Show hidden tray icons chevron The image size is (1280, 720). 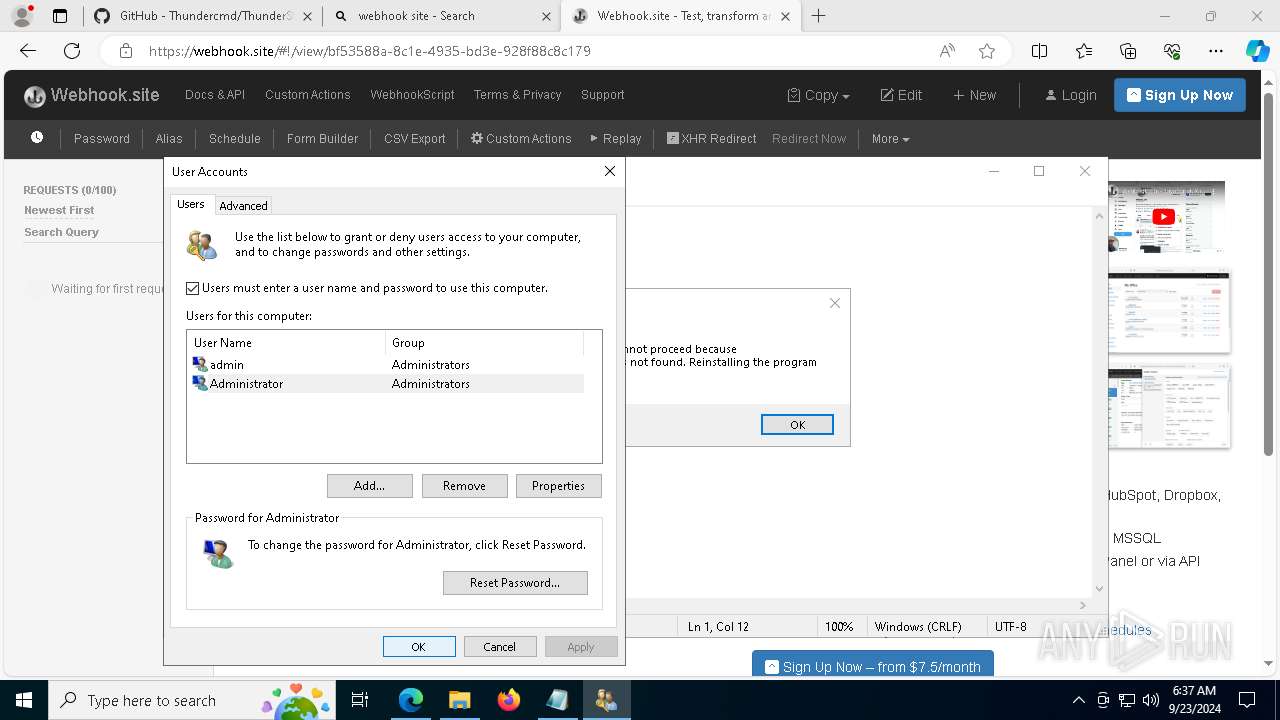pos(1078,700)
